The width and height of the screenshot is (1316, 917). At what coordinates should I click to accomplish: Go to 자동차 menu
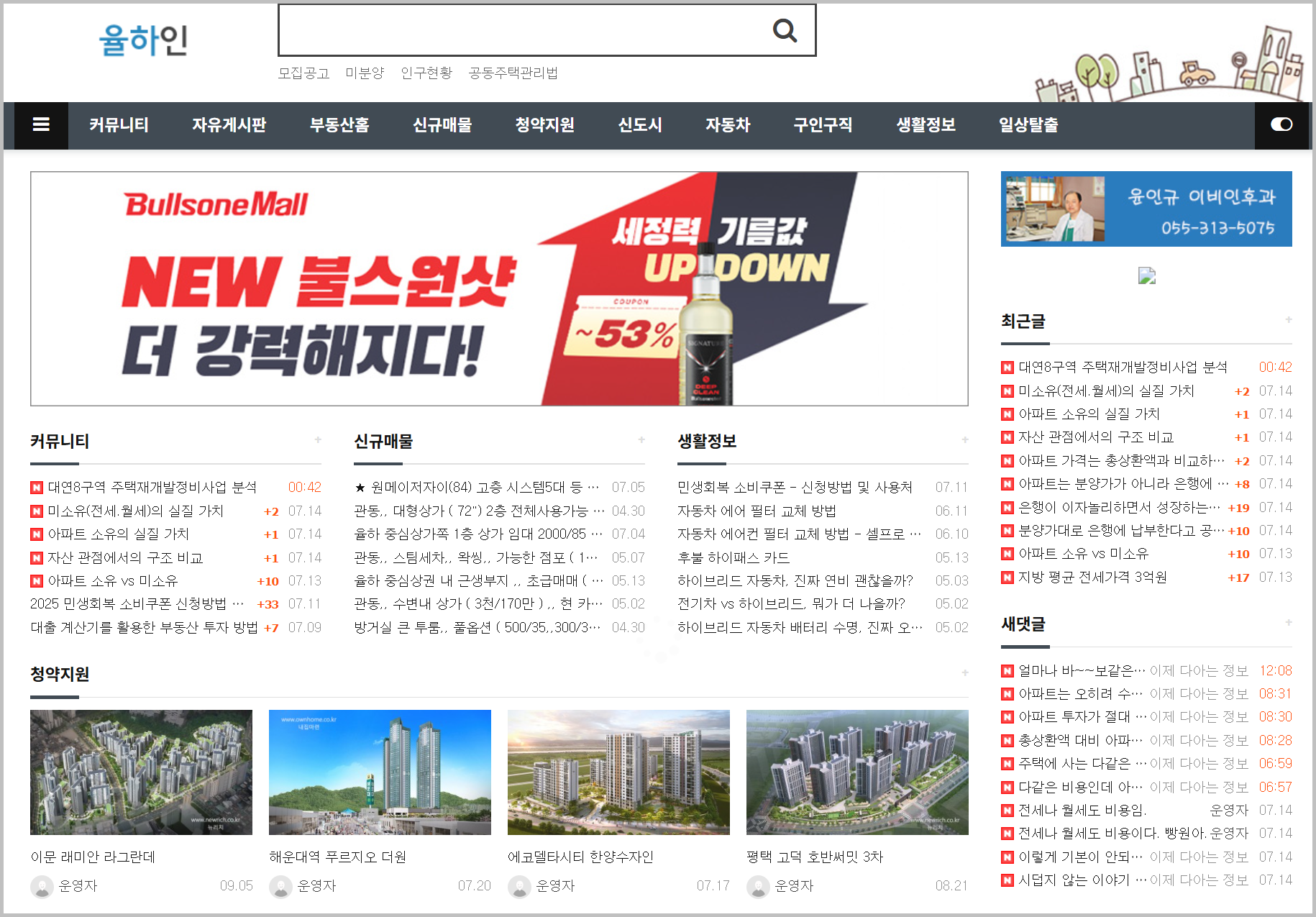click(728, 125)
